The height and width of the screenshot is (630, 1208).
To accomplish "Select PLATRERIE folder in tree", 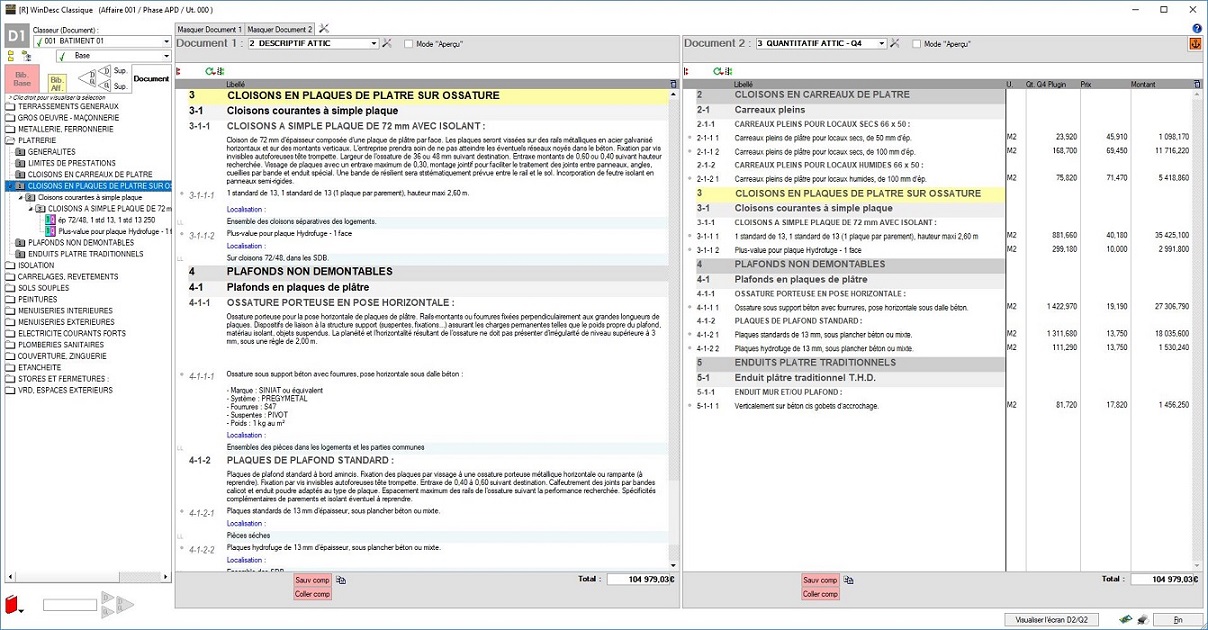I will click(31, 141).
